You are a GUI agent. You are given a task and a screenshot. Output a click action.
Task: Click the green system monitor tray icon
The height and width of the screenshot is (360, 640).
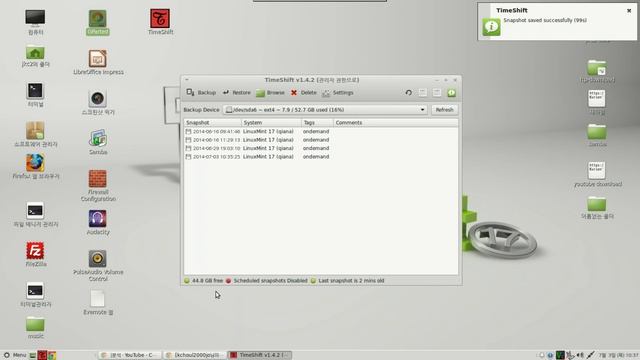[560, 355]
